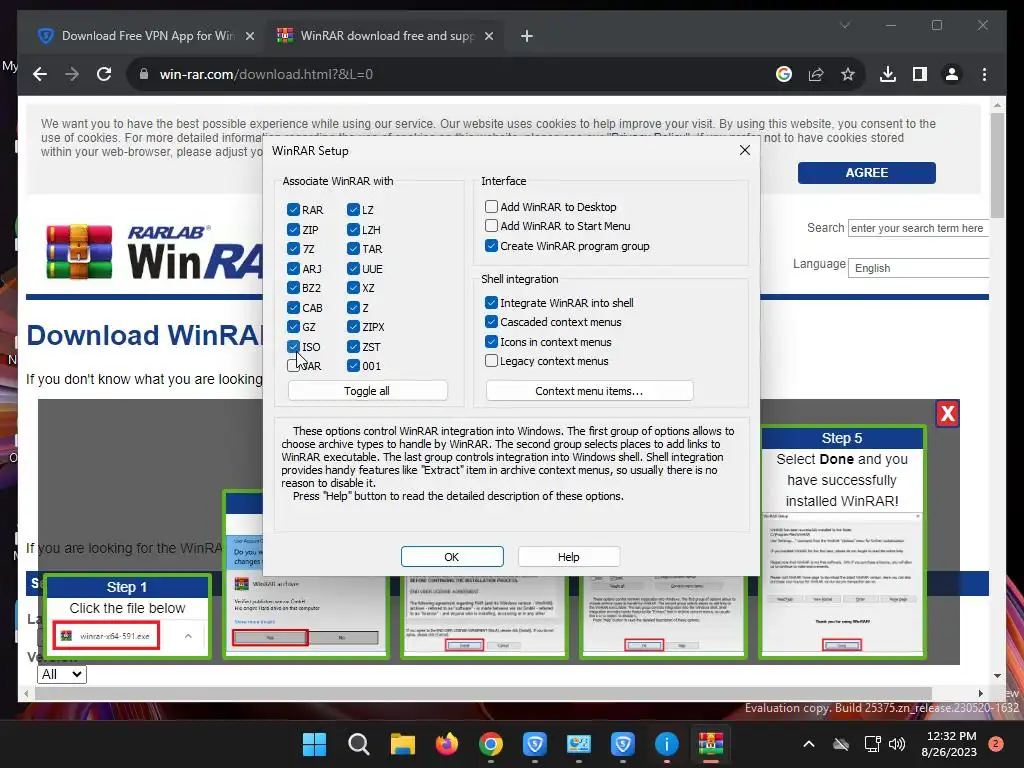1024x768 pixels.
Task: Close the WinRAR Setup dialog
Action: tap(744, 150)
